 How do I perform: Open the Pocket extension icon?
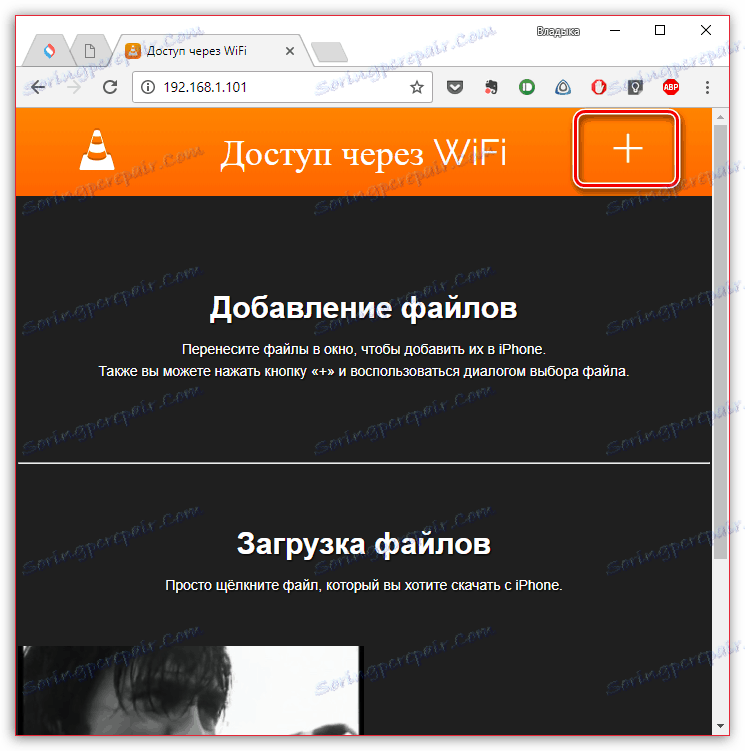click(455, 87)
